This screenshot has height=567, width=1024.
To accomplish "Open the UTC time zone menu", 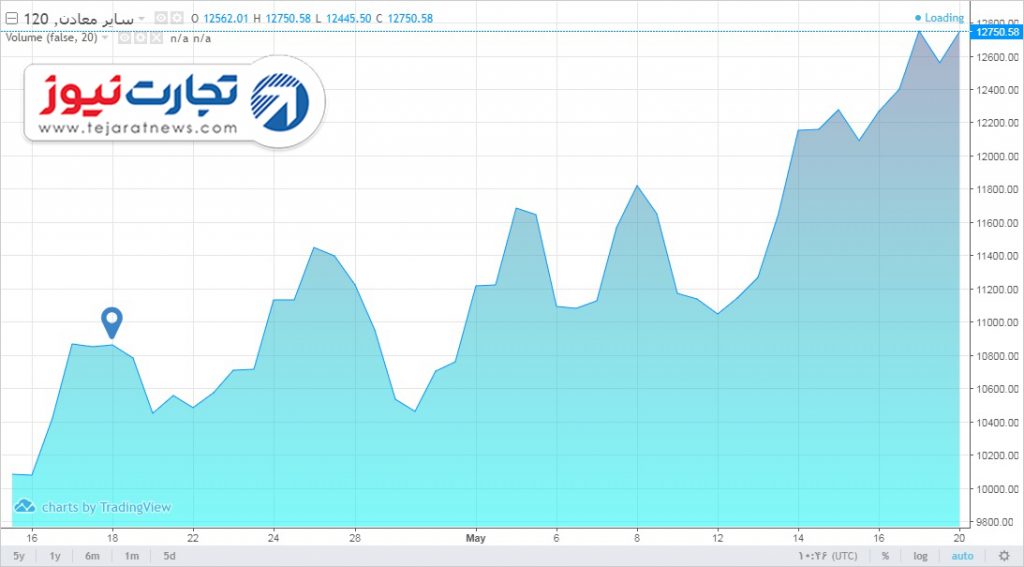I will [x=826, y=556].
